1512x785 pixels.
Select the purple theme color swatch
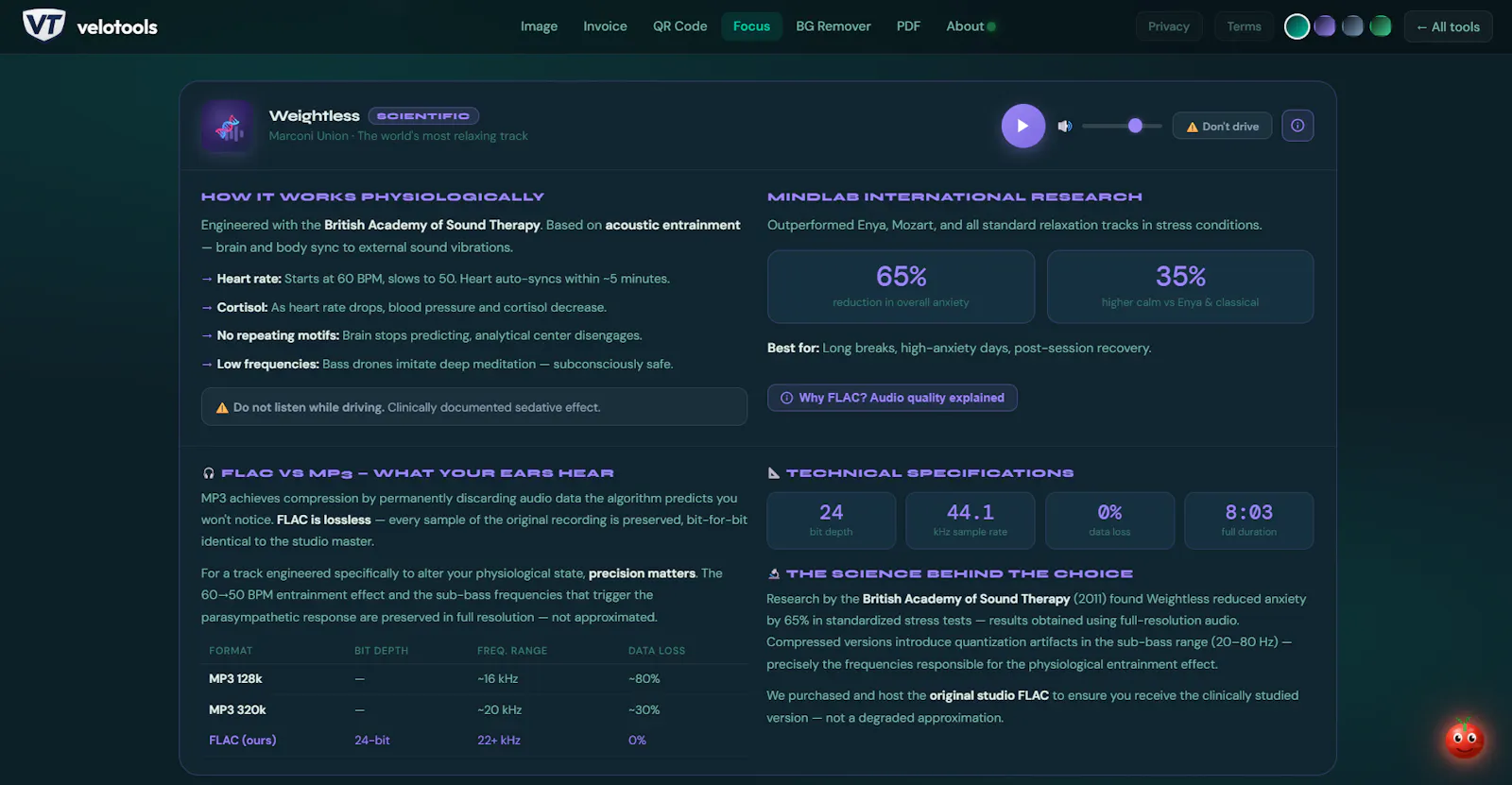(1325, 26)
